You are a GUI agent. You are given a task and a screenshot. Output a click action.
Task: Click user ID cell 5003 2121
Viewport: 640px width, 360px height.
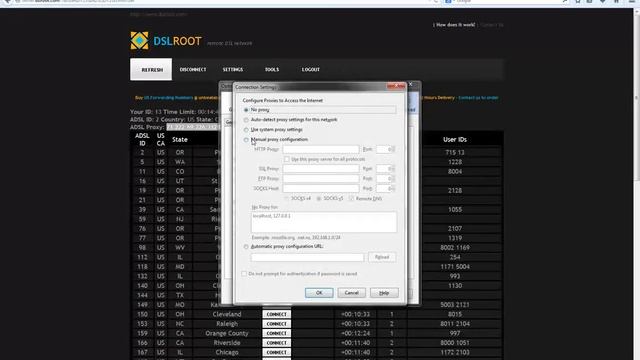(x=455, y=305)
